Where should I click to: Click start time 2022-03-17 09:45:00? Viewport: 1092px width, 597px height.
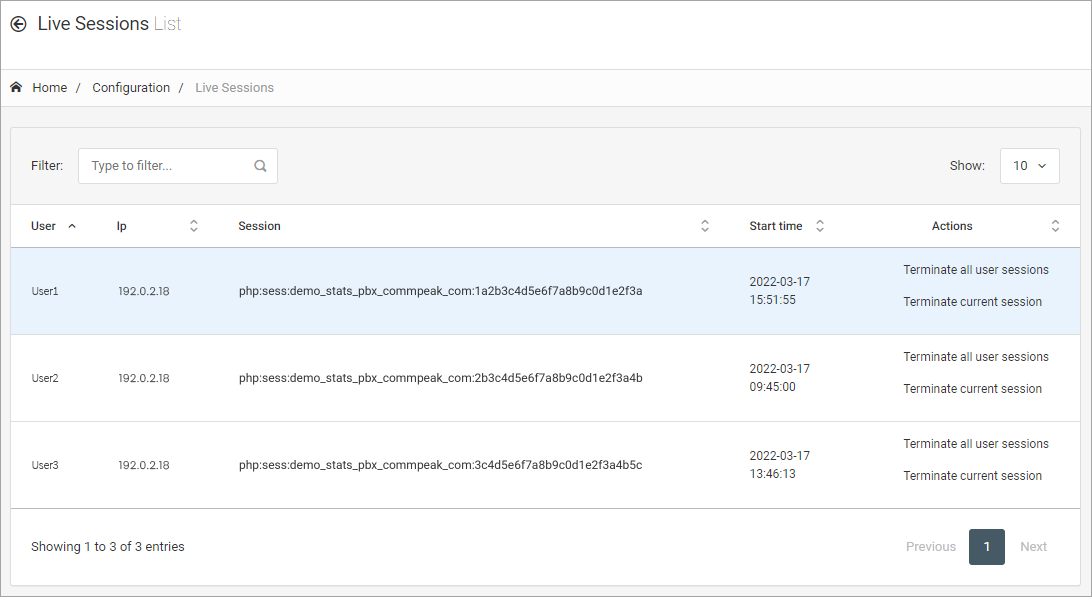779,378
